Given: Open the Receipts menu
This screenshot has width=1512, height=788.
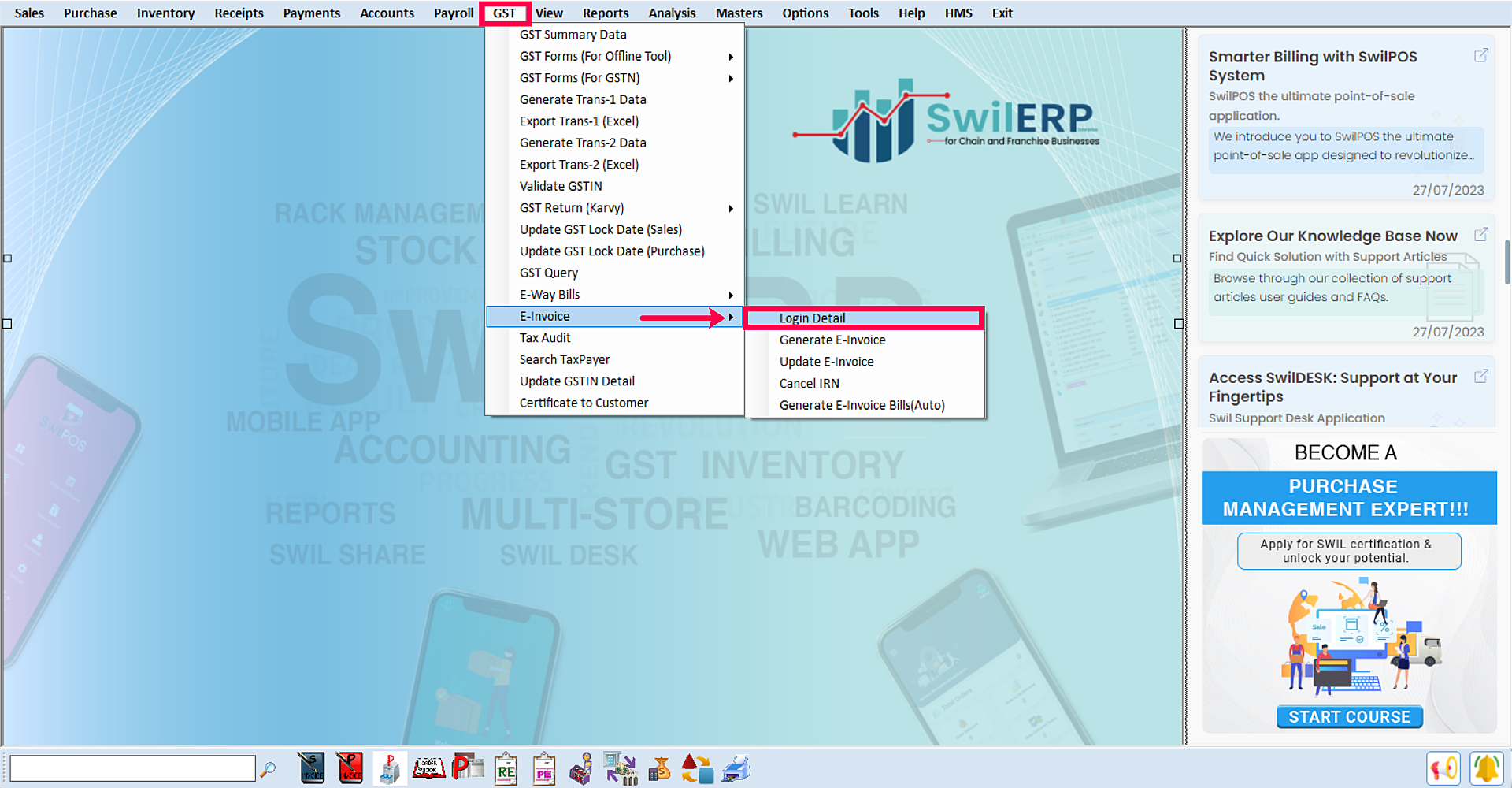Looking at the screenshot, I should click(239, 13).
